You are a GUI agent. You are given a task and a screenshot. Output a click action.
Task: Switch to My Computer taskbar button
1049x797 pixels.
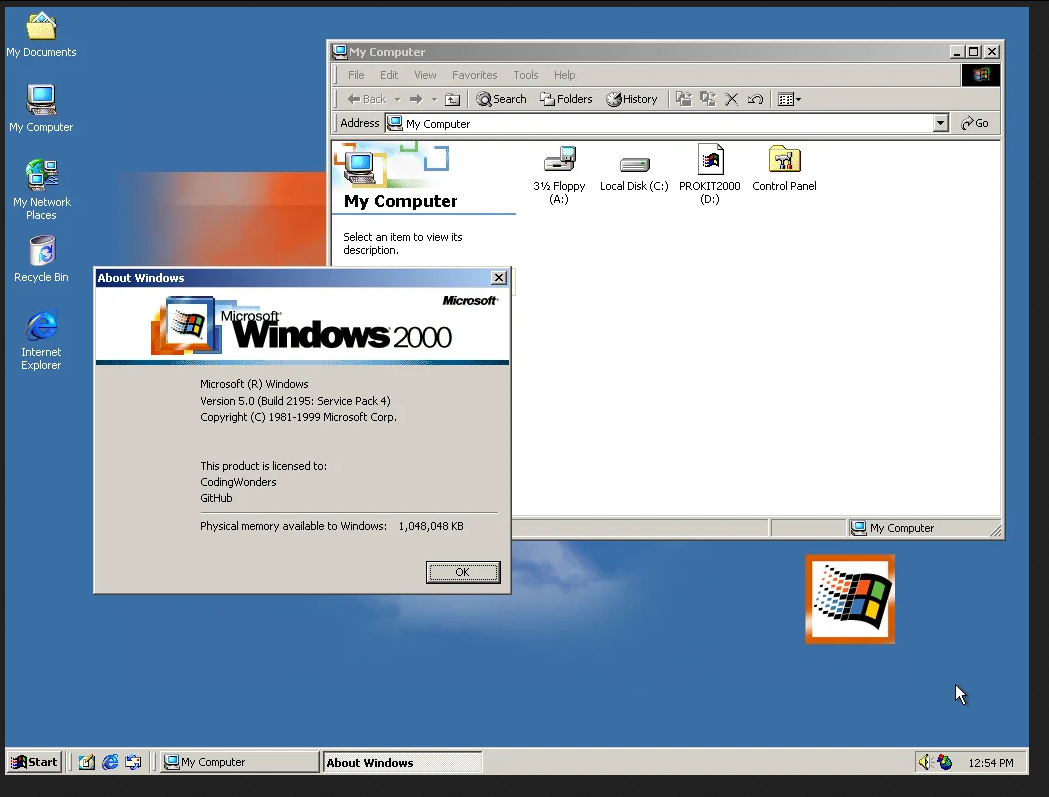[x=240, y=762]
